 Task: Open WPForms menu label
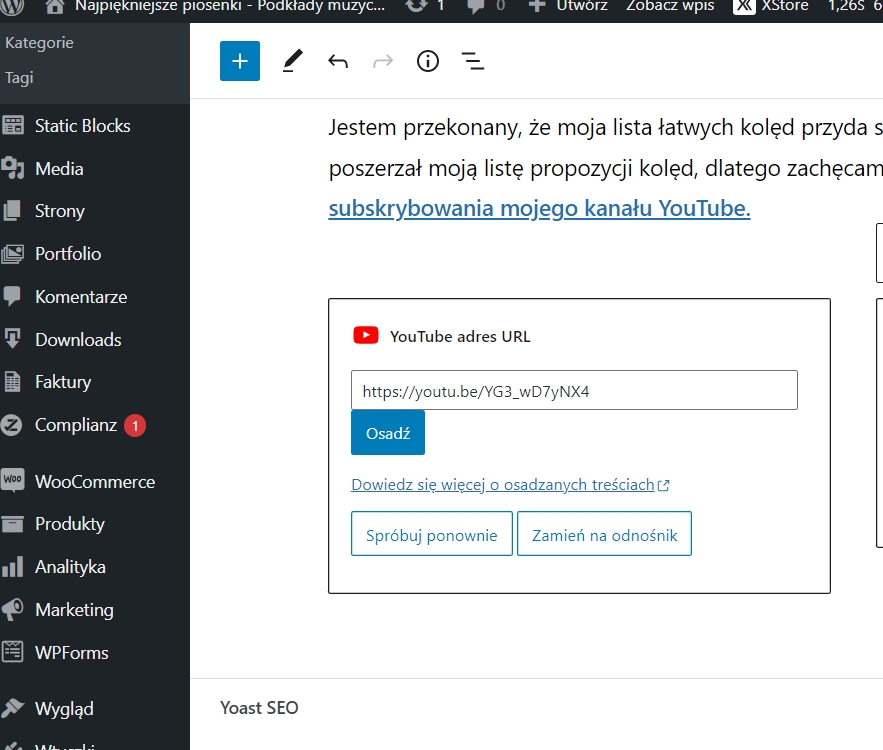point(72,653)
